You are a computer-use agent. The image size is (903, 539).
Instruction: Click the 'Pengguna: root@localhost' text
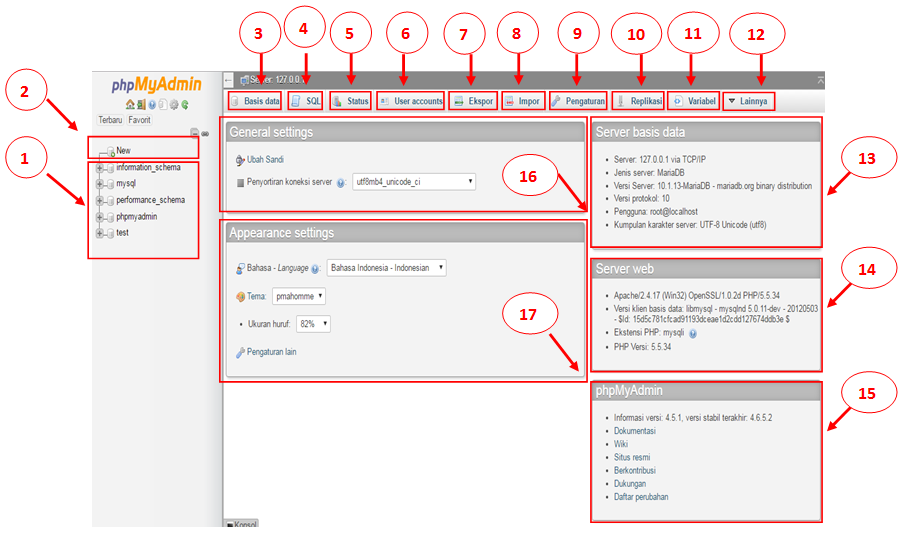pos(655,212)
